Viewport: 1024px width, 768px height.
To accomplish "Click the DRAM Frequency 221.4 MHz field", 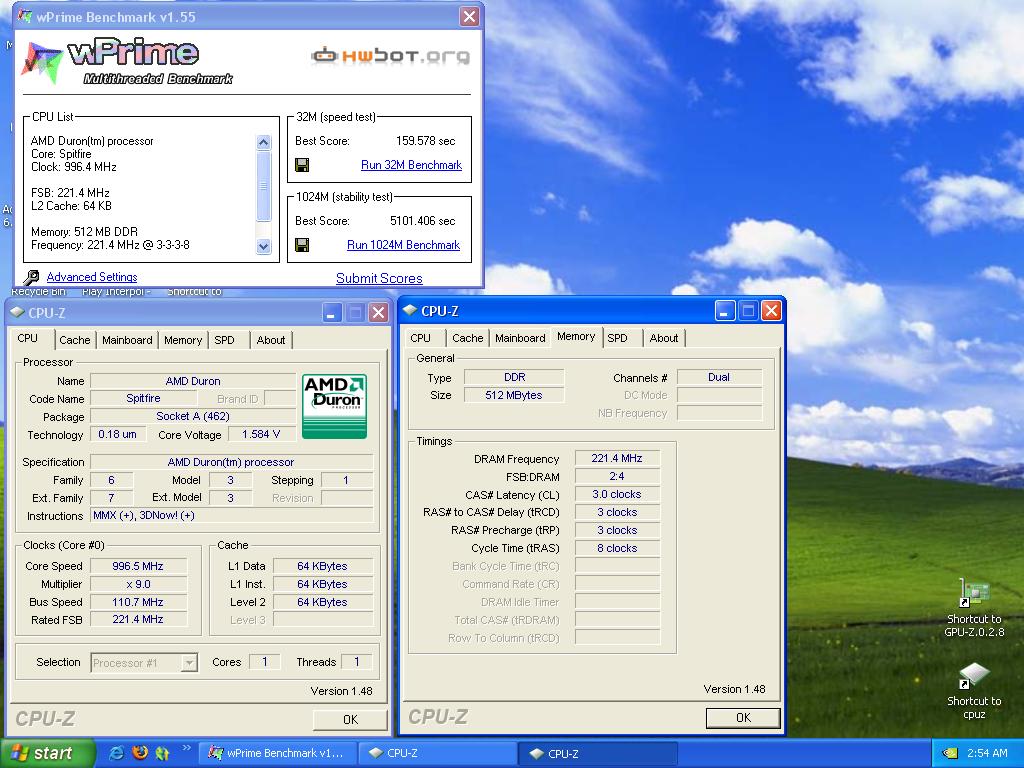I will (x=616, y=458).
